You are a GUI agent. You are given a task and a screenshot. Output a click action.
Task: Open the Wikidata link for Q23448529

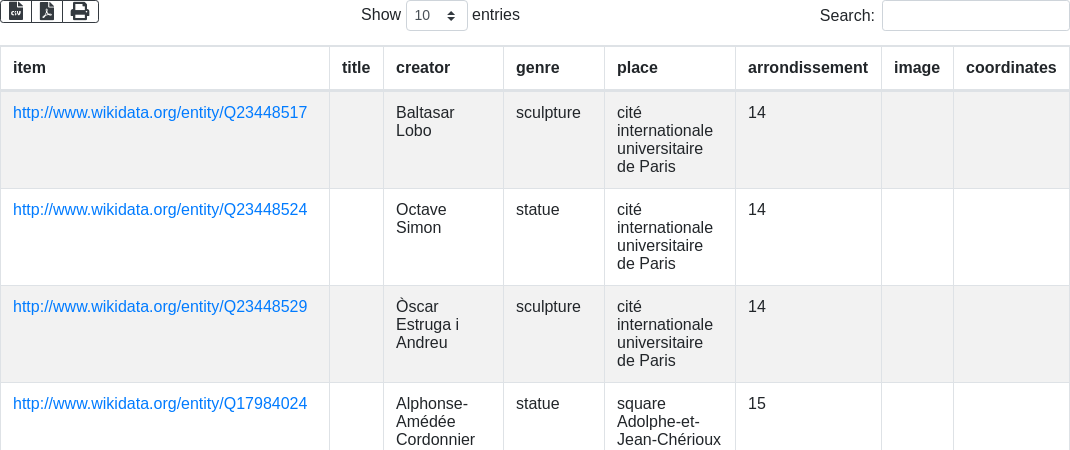tap(160, 307)
